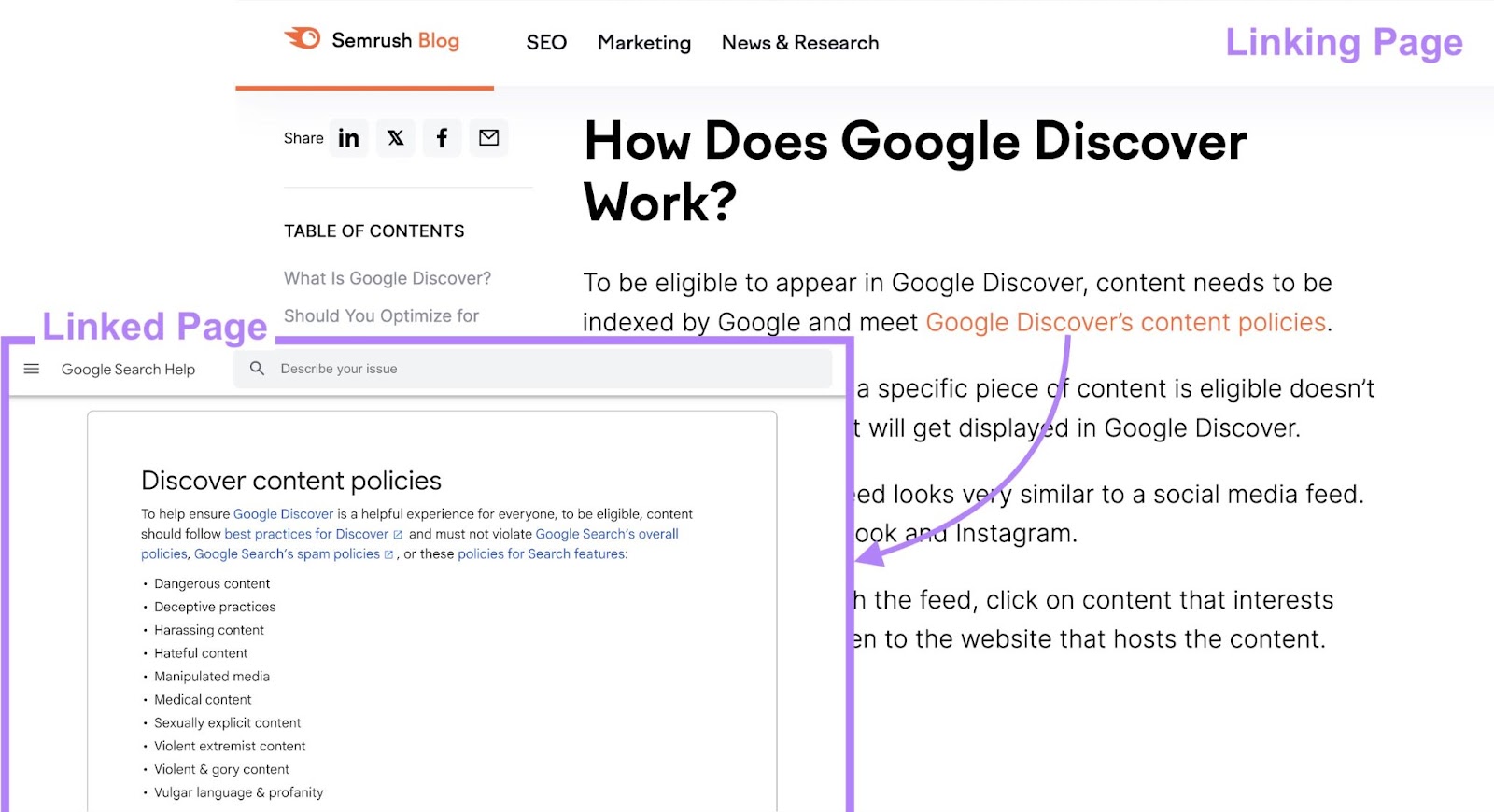Share article via X icon
This screenshot has height=812, width=1494.
tap(396, 138)
